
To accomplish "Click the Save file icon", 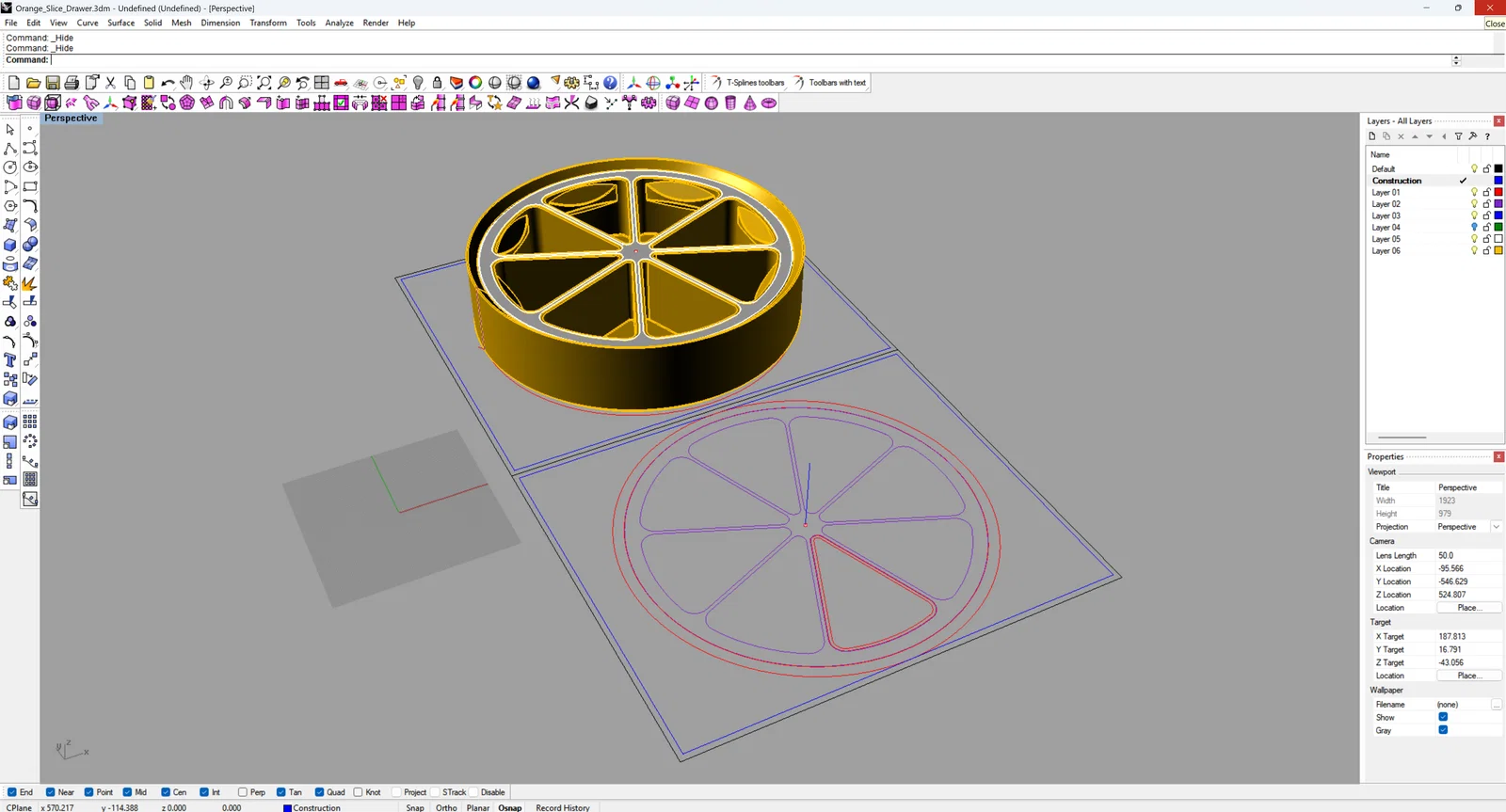I will tap(53, 83).
